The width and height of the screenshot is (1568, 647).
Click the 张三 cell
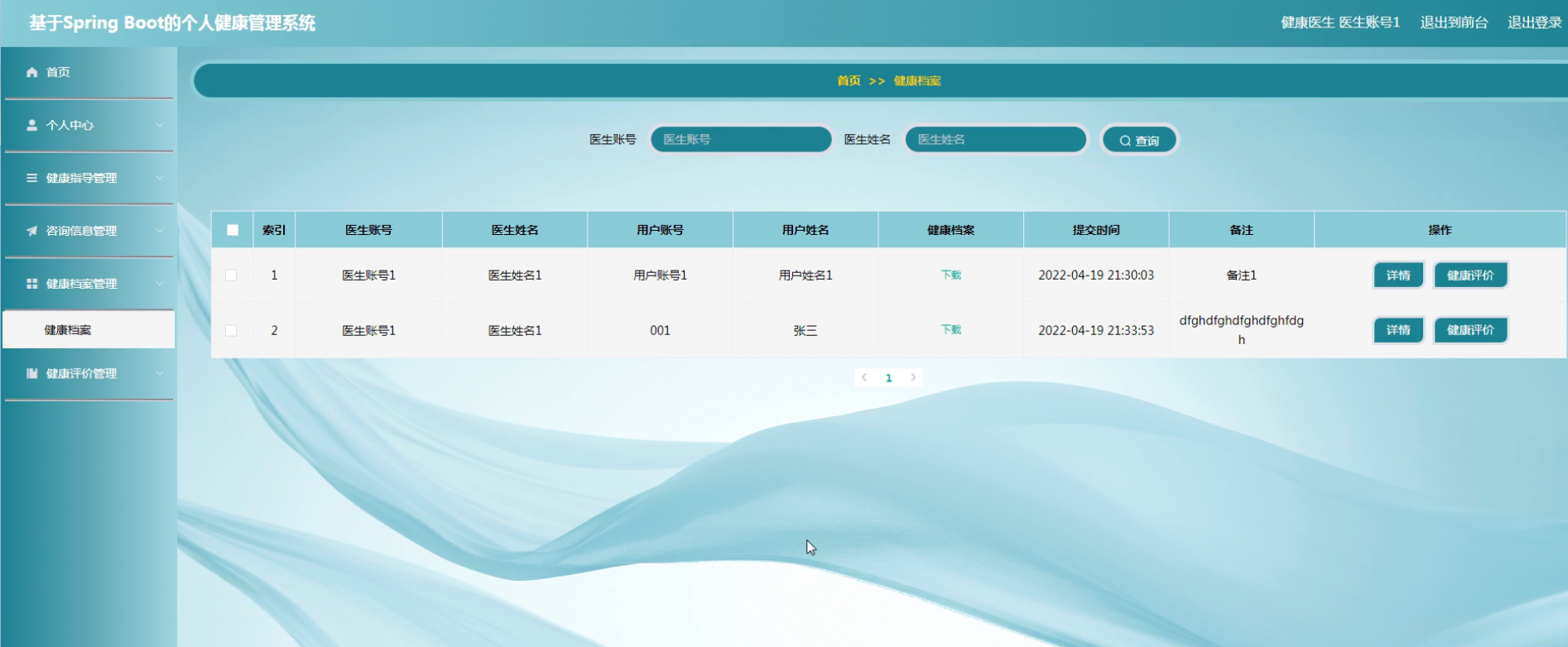tap(806, 330)
